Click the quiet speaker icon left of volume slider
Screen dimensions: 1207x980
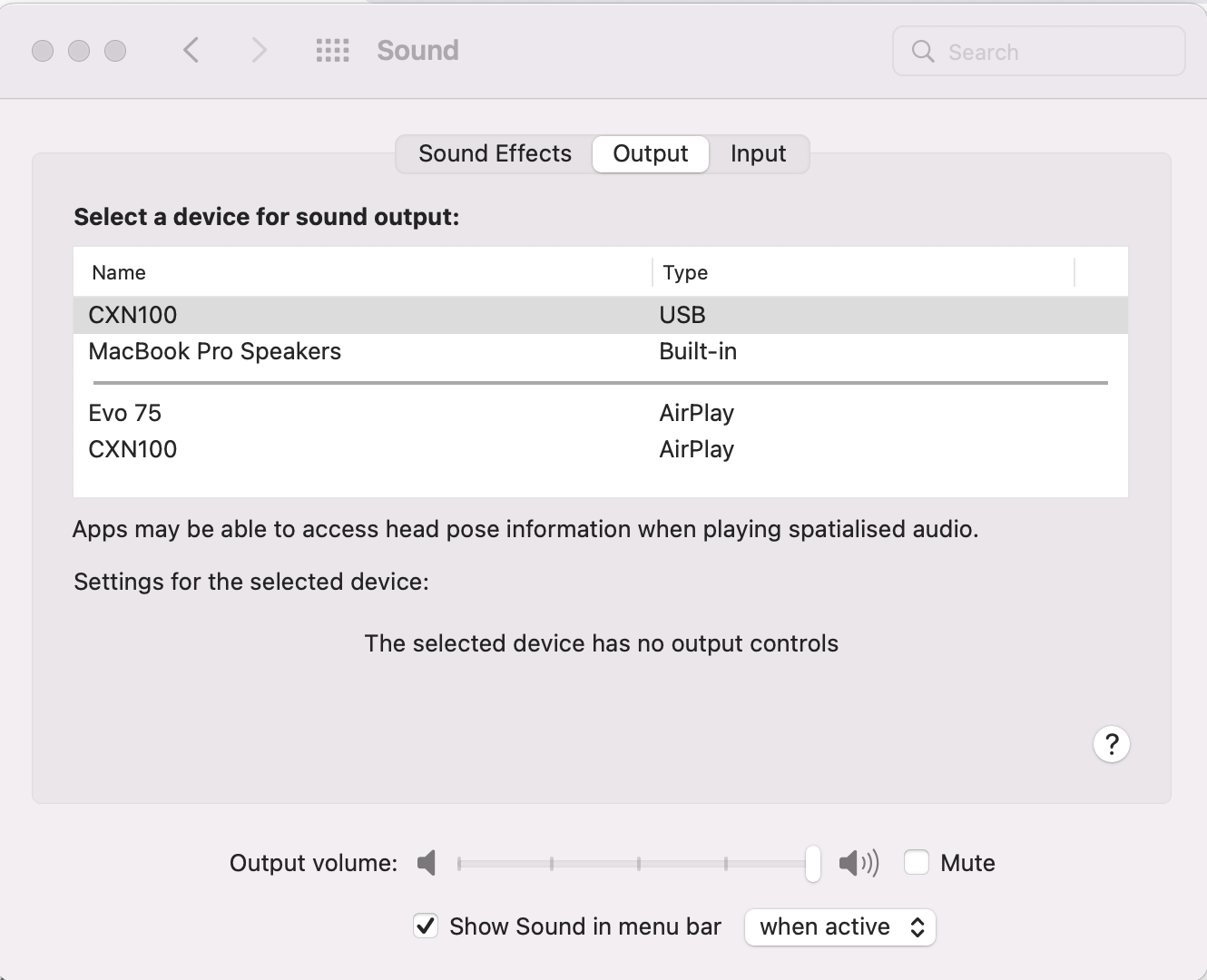pyautogui.click(x=427, y=863)
